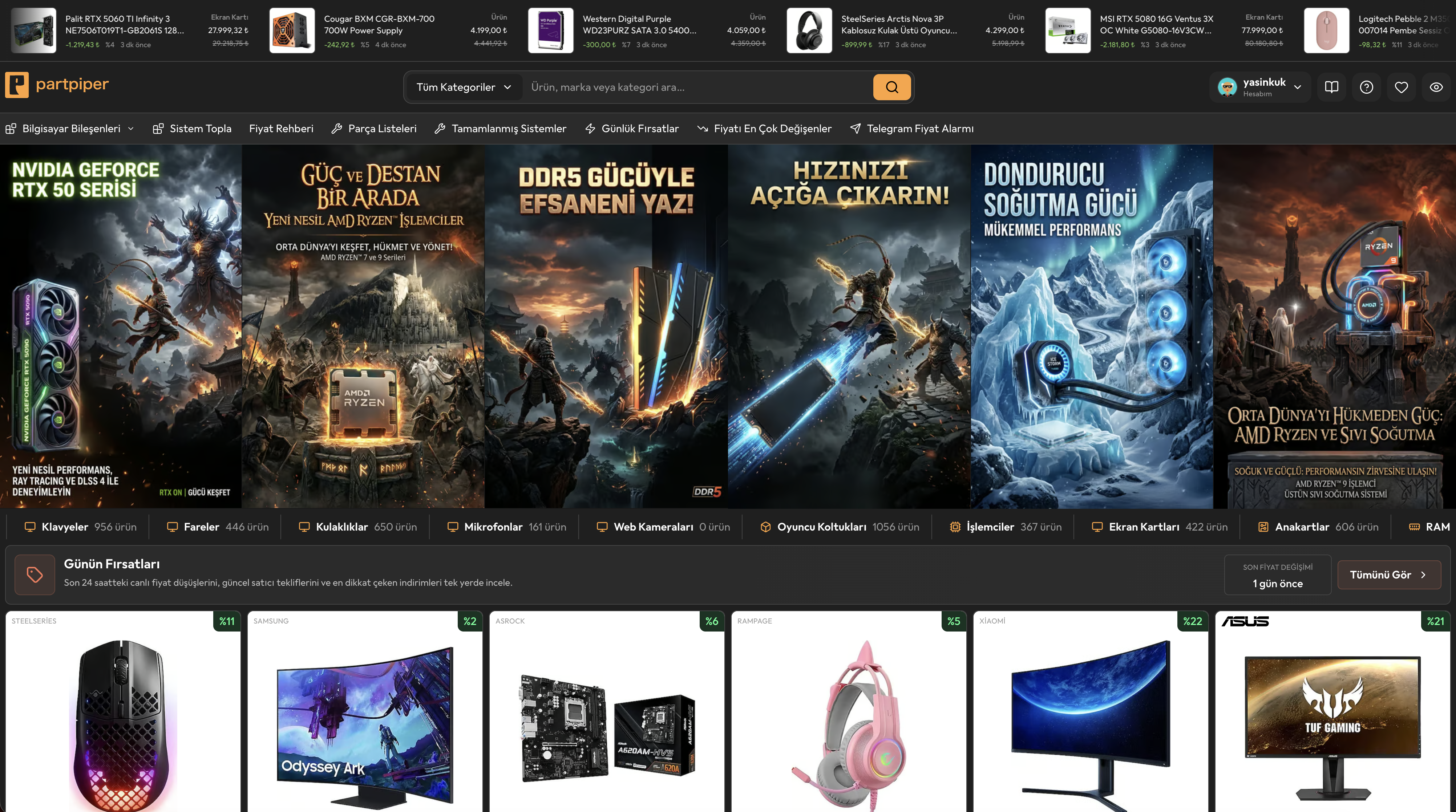This screenshot has width=1456, height=812.
Task: Open the NVIDIA GeForce RTX 50 Serisi banner
Action: (x=121, y=326)
